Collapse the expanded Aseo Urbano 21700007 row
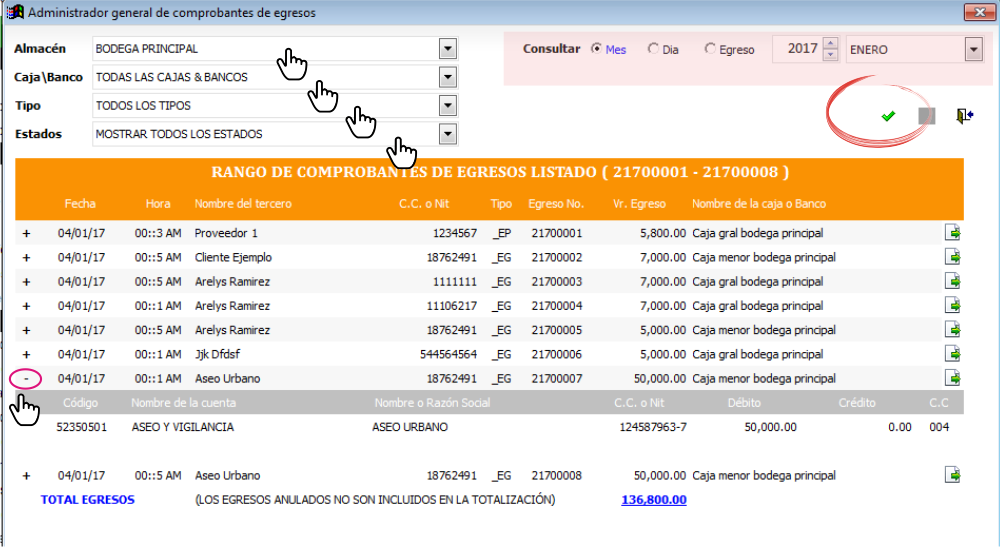The width and height of the screenshot is (1000, 547). click(26, 379)
